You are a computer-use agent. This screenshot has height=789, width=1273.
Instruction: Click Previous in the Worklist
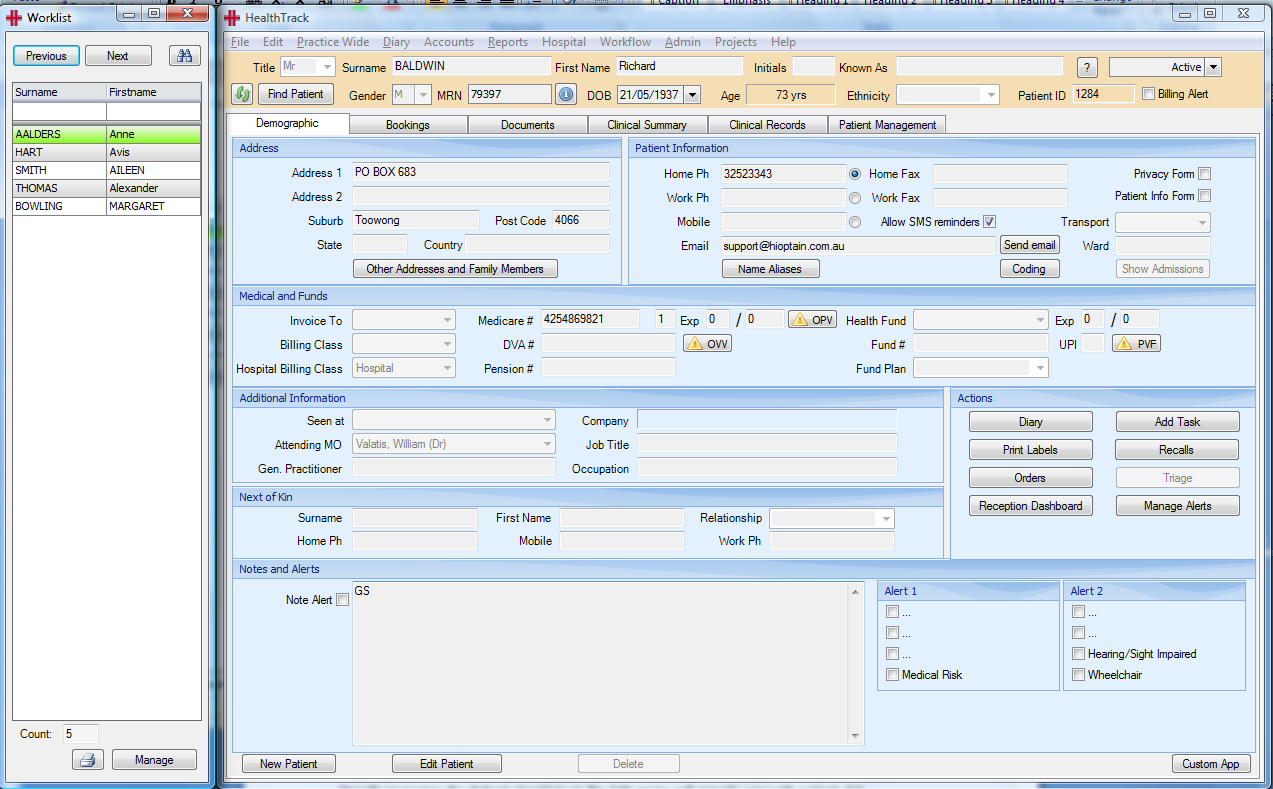point(46,56)
